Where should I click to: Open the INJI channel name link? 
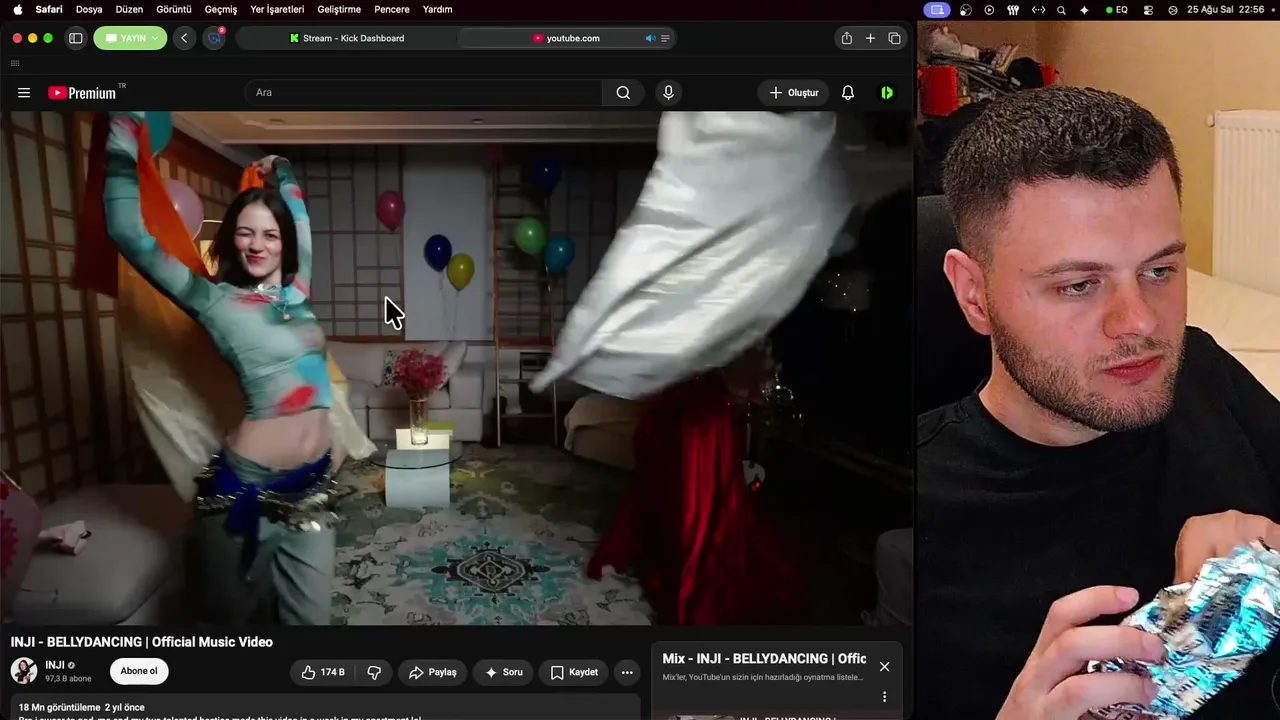click(55, 665)
